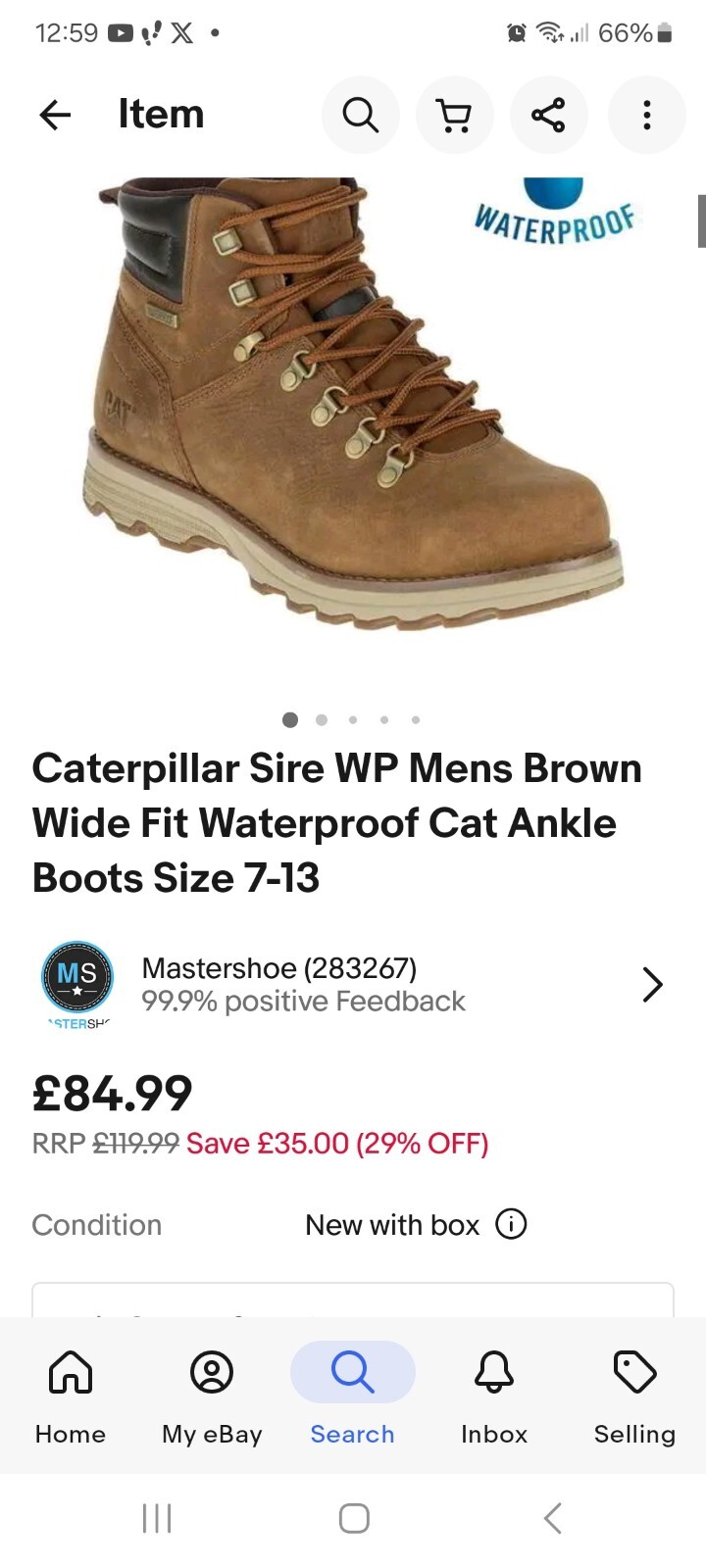
Task: Open the search icon in the top bar
Action: point(360,115)
